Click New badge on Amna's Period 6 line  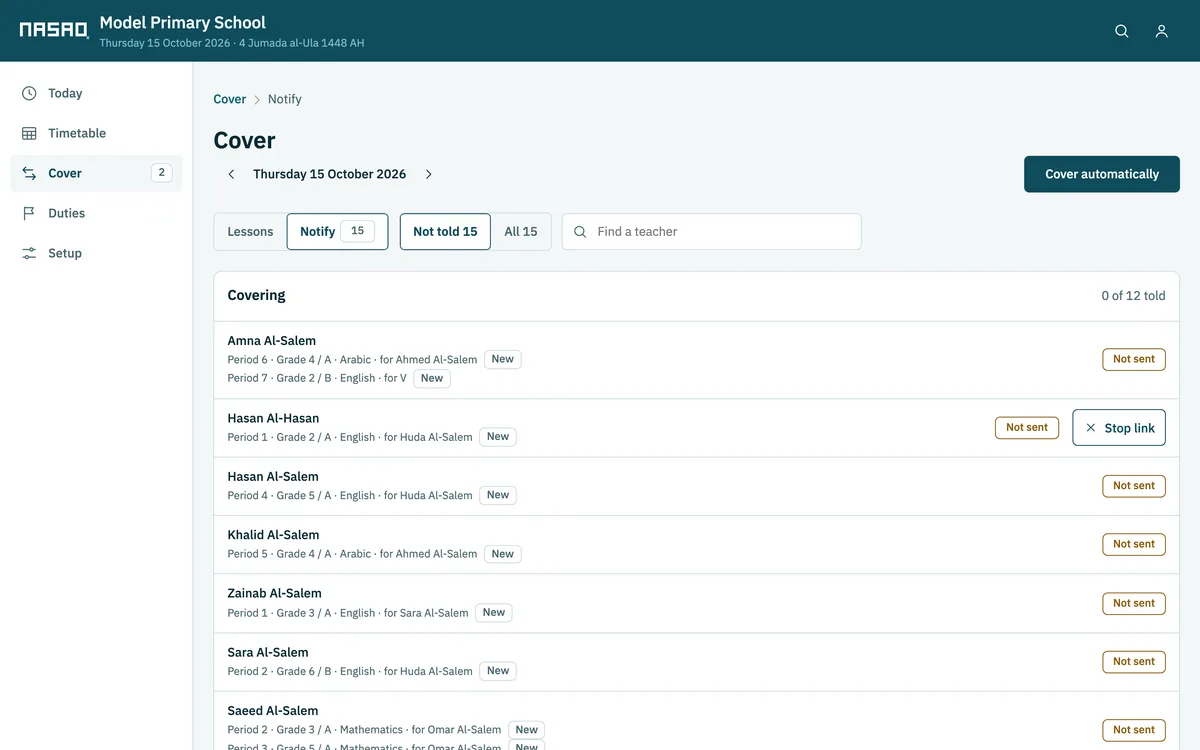click(x=503, y=359)
